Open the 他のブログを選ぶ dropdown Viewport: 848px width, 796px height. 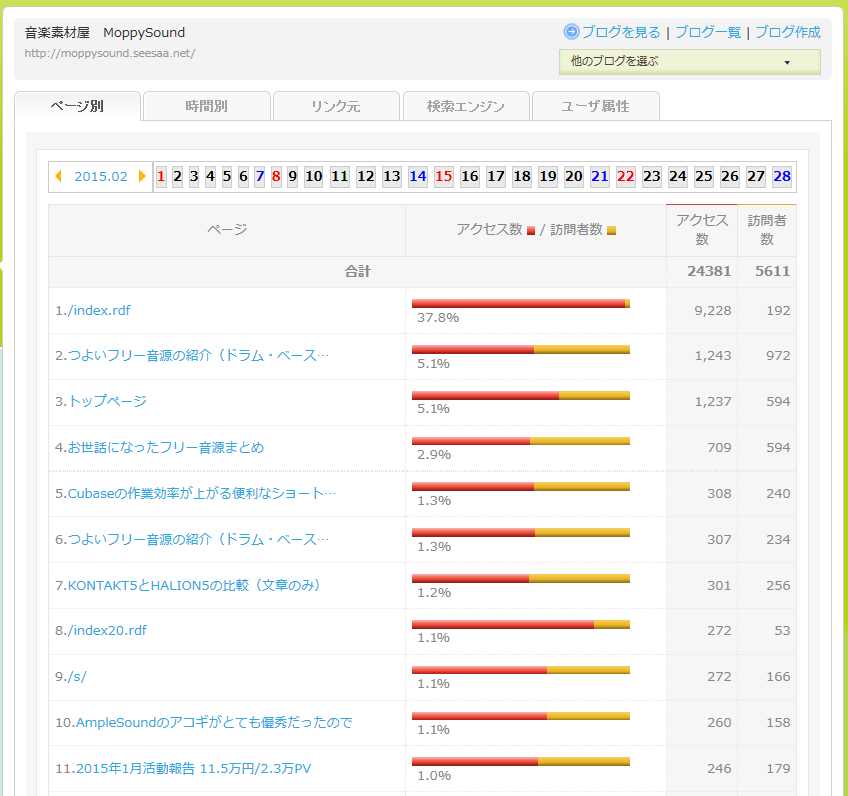click(x=689, y=62)
